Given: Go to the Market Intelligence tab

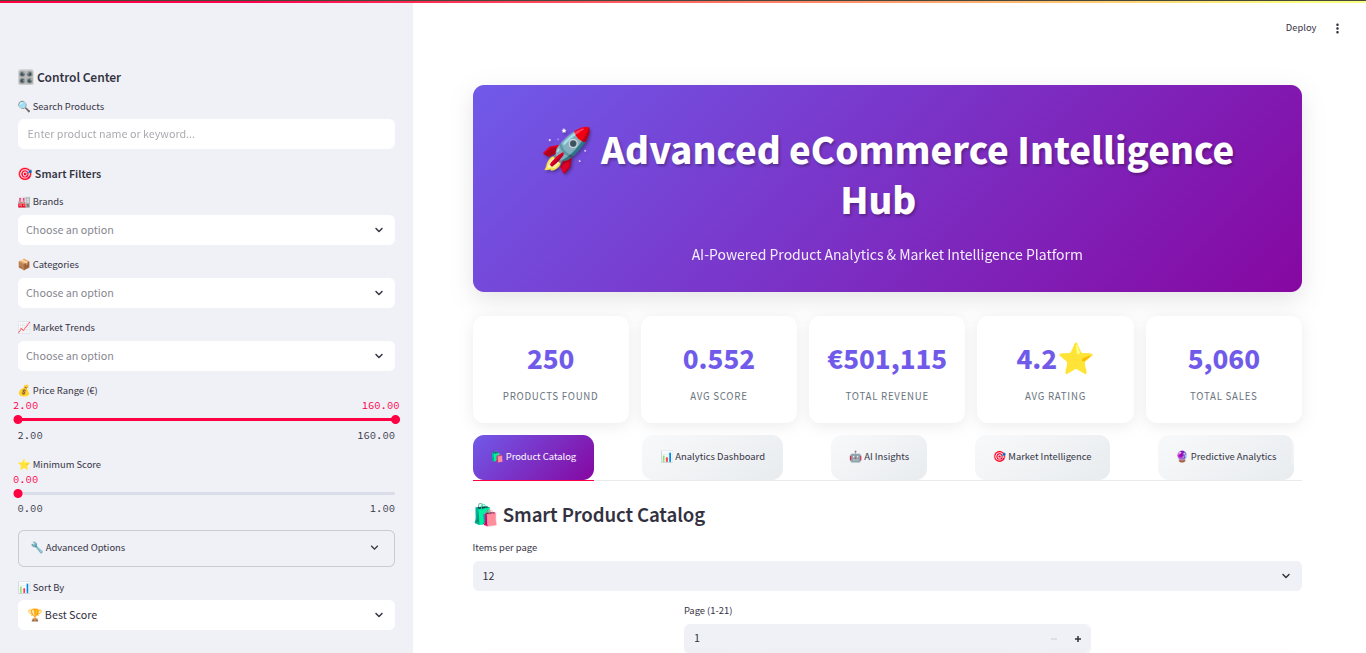Looking at the screenshot, I should 1042,457.
